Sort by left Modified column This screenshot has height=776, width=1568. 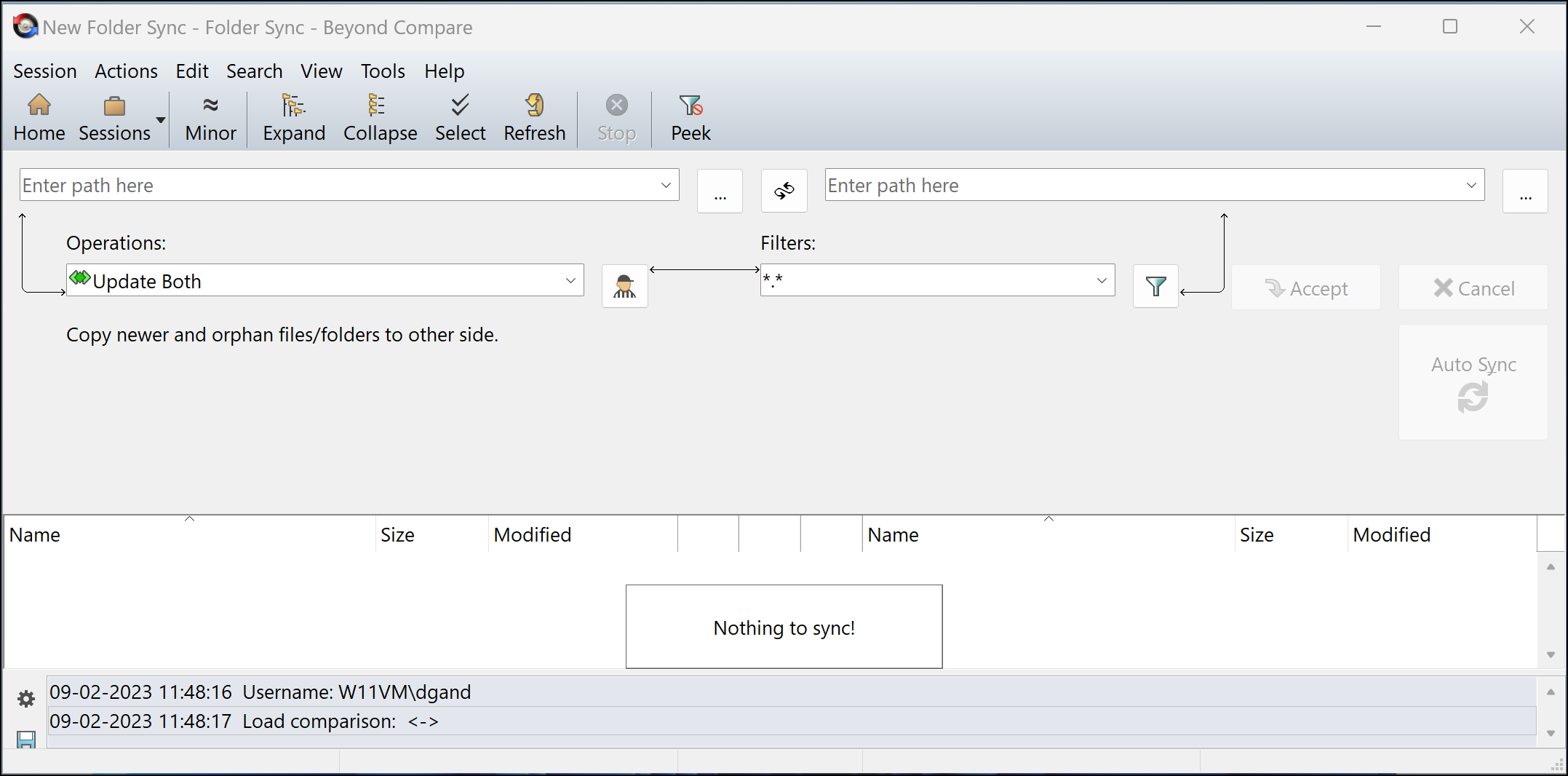[583, 534]
